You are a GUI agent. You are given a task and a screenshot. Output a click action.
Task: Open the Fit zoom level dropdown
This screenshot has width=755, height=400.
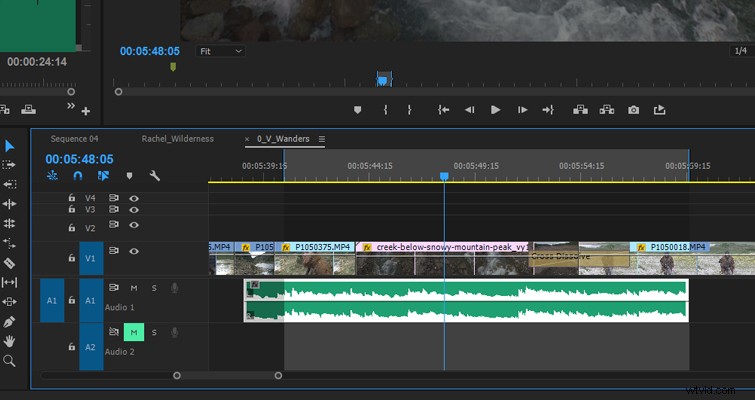[221, 51]
